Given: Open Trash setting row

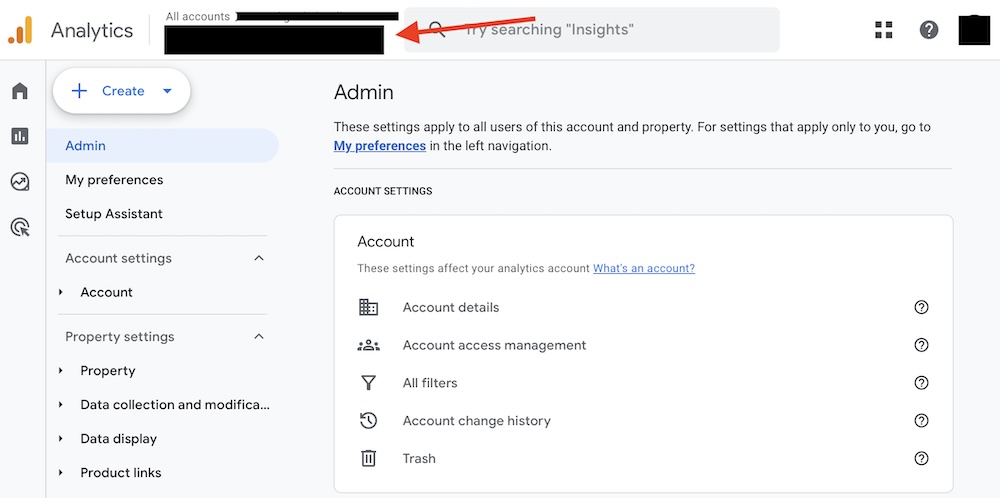Looking at the screenshot, I should click(419, 458).
